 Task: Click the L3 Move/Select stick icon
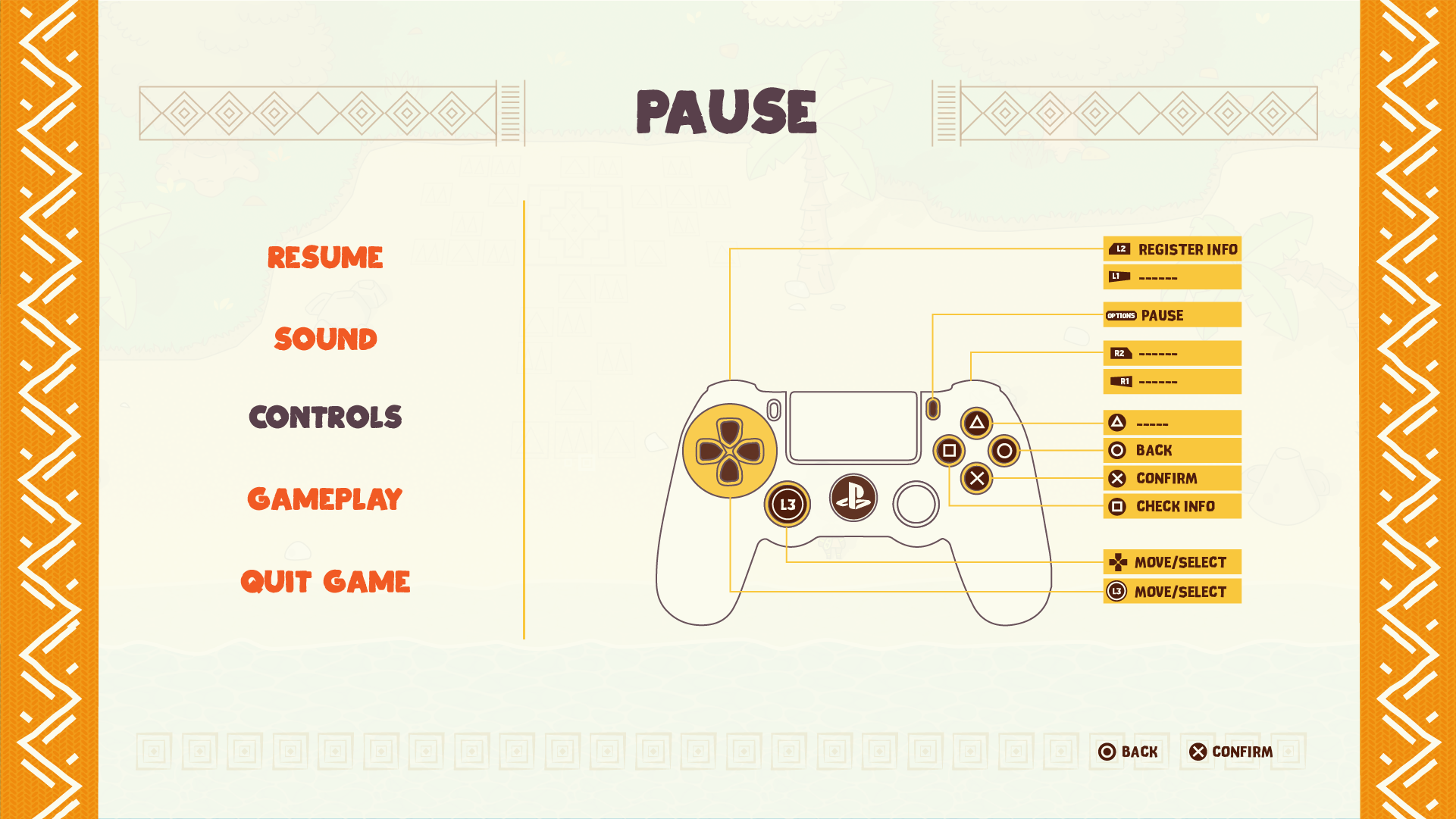1113,590
